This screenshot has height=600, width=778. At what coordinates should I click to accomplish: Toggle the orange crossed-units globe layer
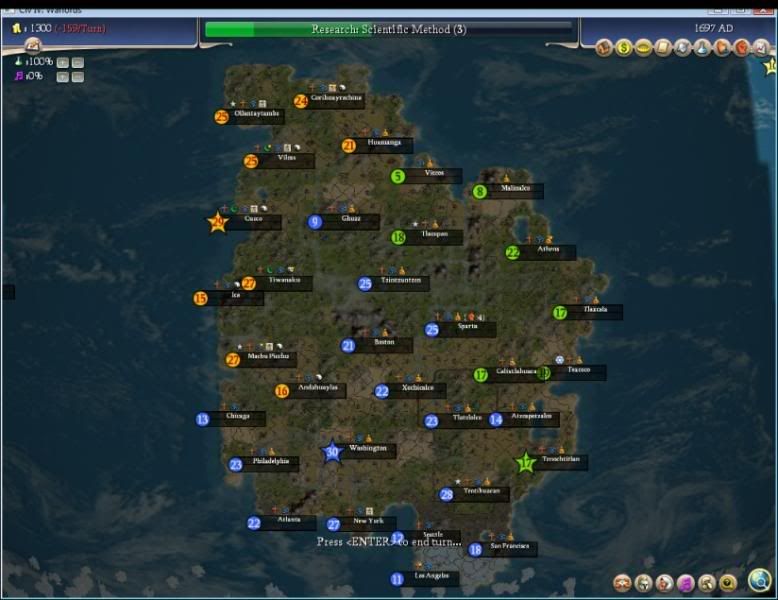(x=622, y=583)
